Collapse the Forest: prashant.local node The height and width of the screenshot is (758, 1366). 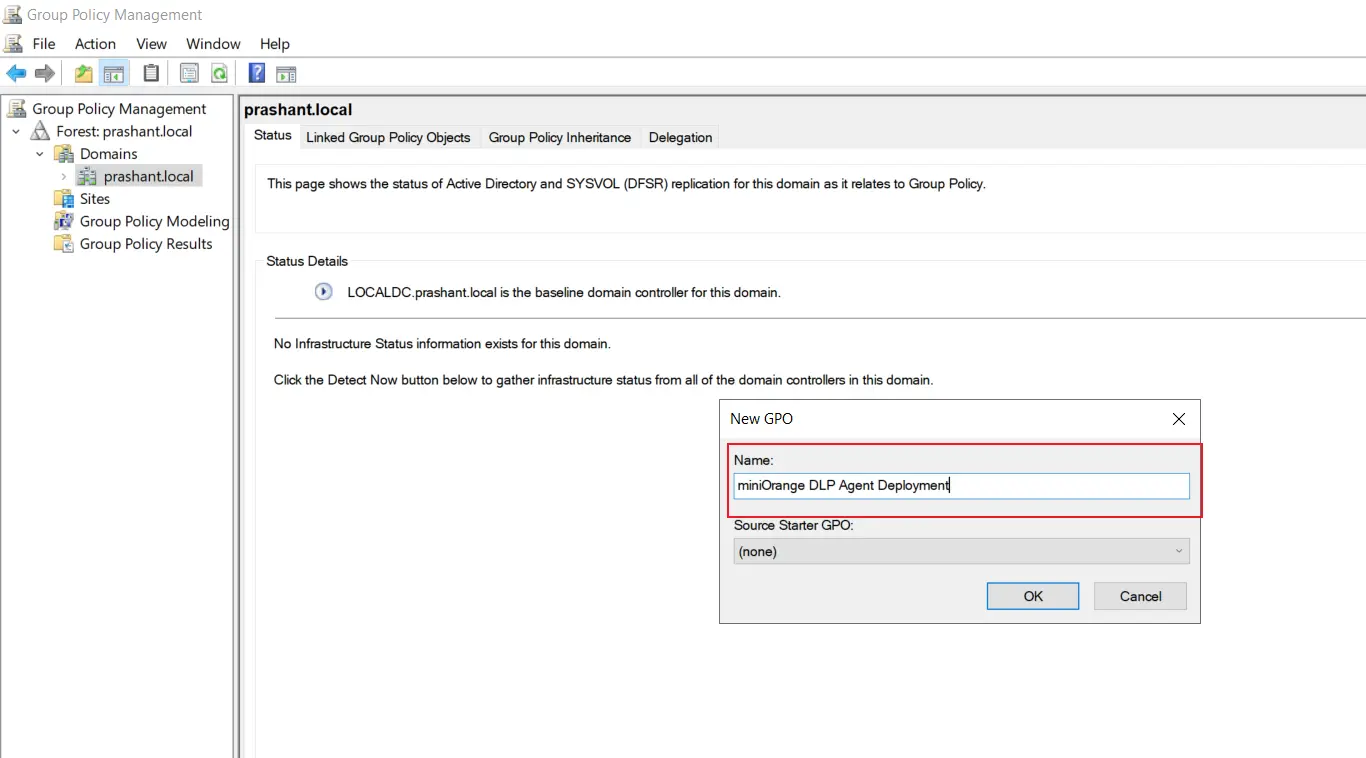click(x=15, y=131)
